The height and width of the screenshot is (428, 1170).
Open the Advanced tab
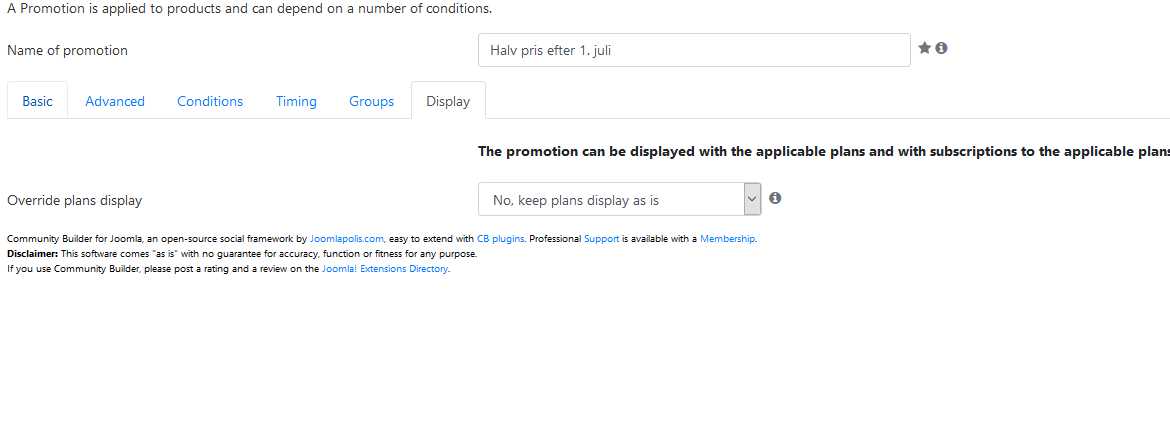(x=115, y=101)
